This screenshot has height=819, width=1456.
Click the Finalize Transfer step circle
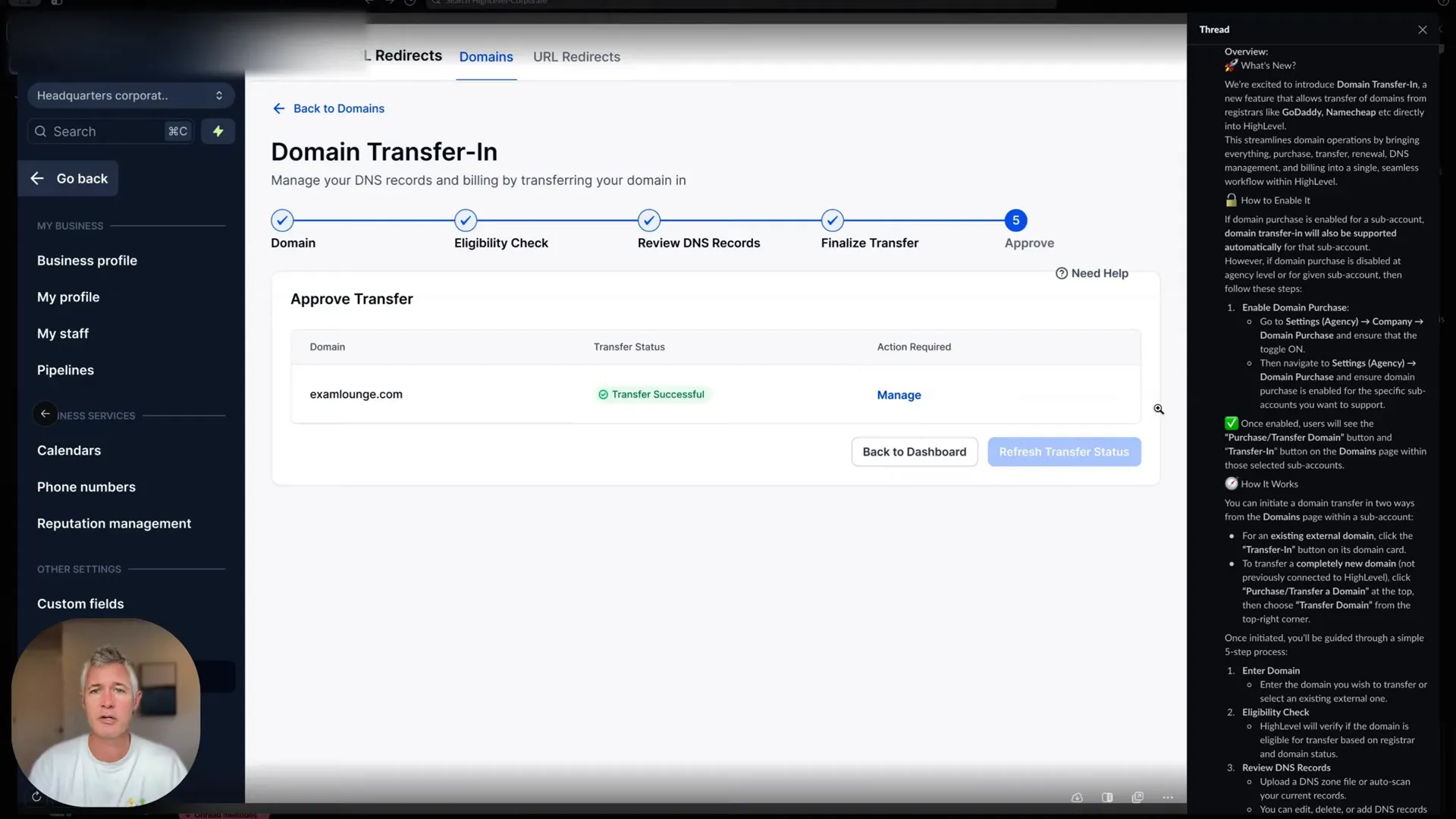point(833,221)
